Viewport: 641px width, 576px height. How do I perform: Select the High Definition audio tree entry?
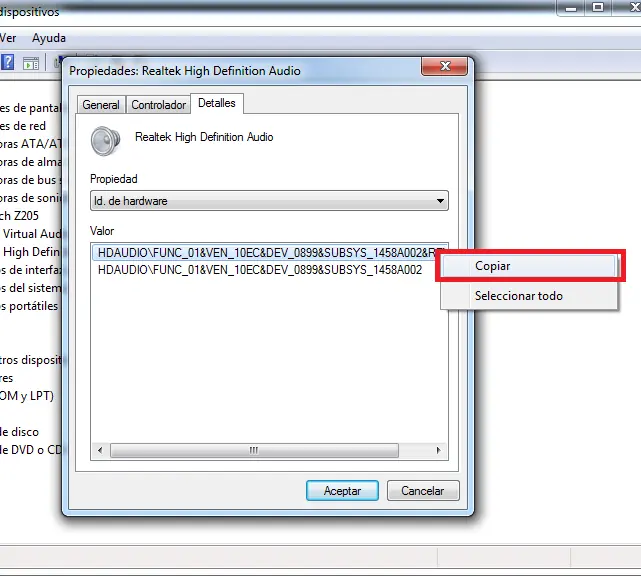(x=32, y=252)
